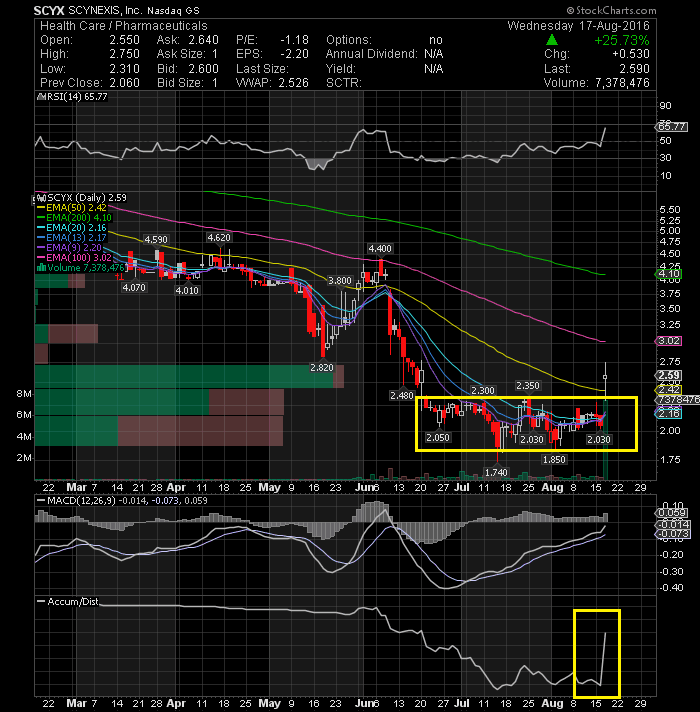Click the 5.50 price axis label

(x=670, y=210)
